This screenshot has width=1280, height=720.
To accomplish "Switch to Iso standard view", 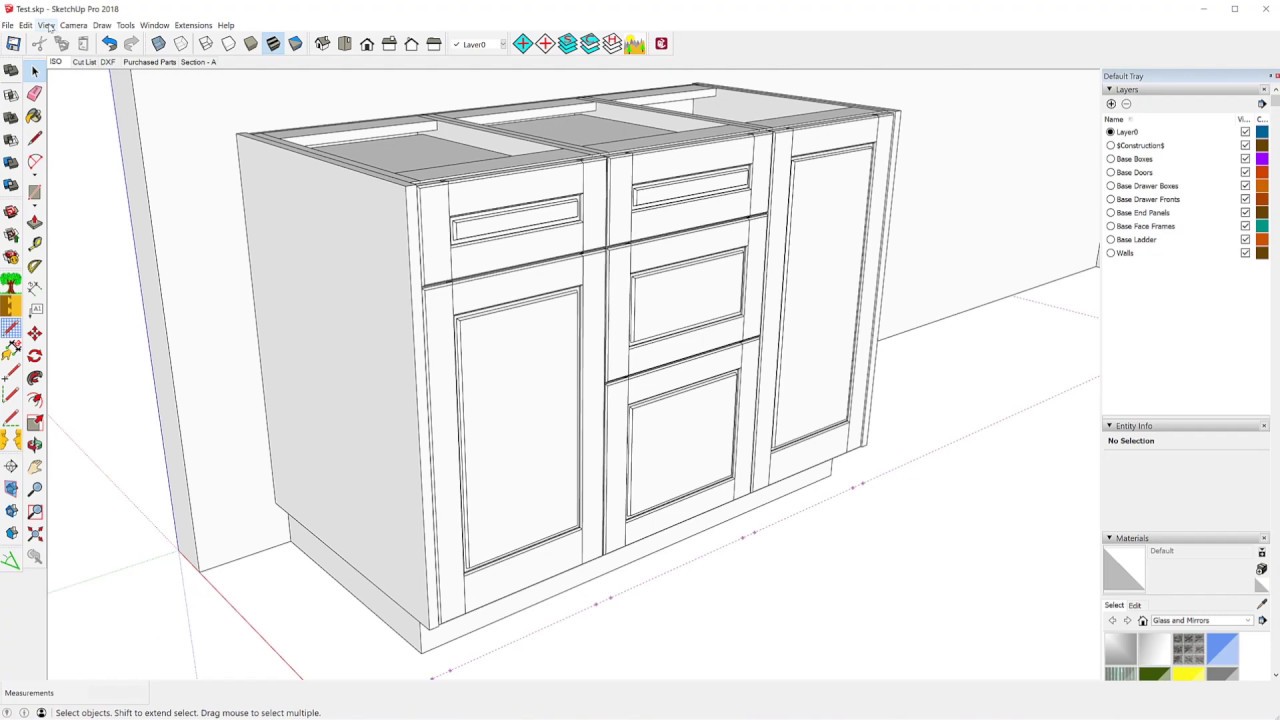I will (x=322, y=44).
